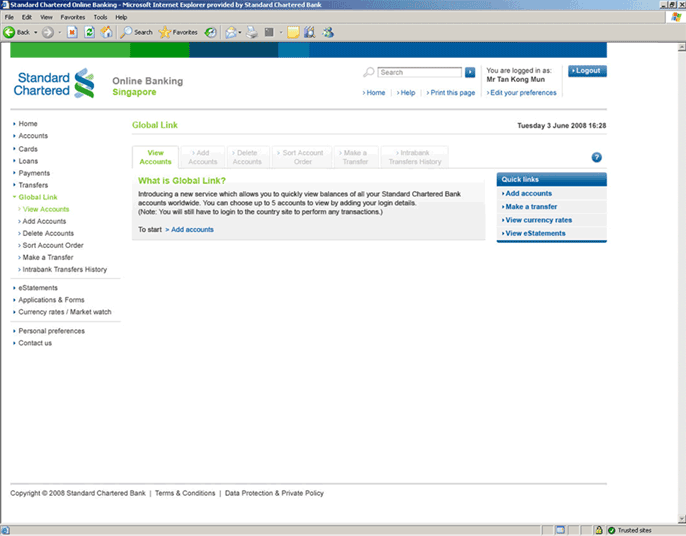Click the Print toolbar icon

[x=252, y=32]
